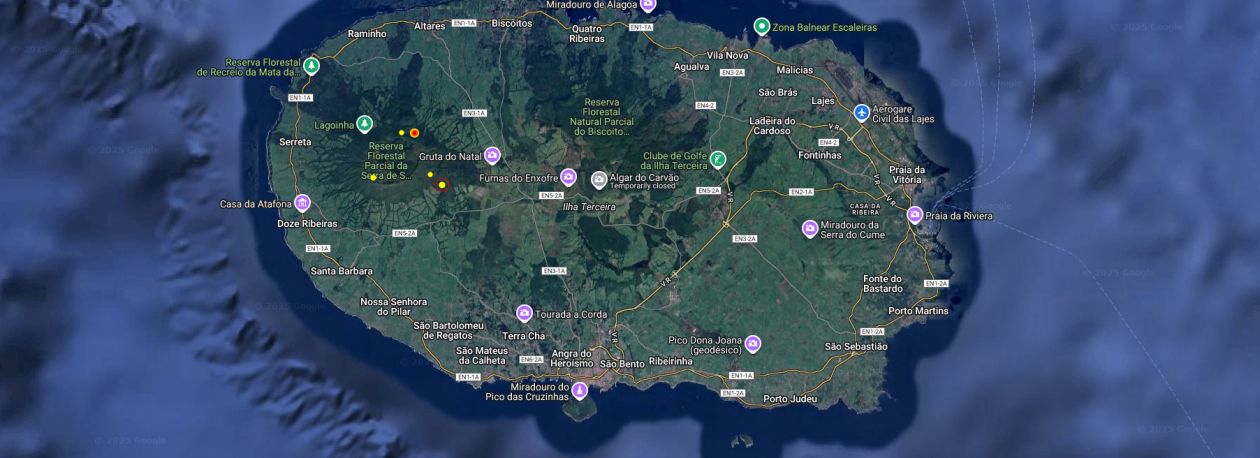Select the Santa Barbara label
The height and width of the screenshot is (458, 1260).
click(342, 271)
